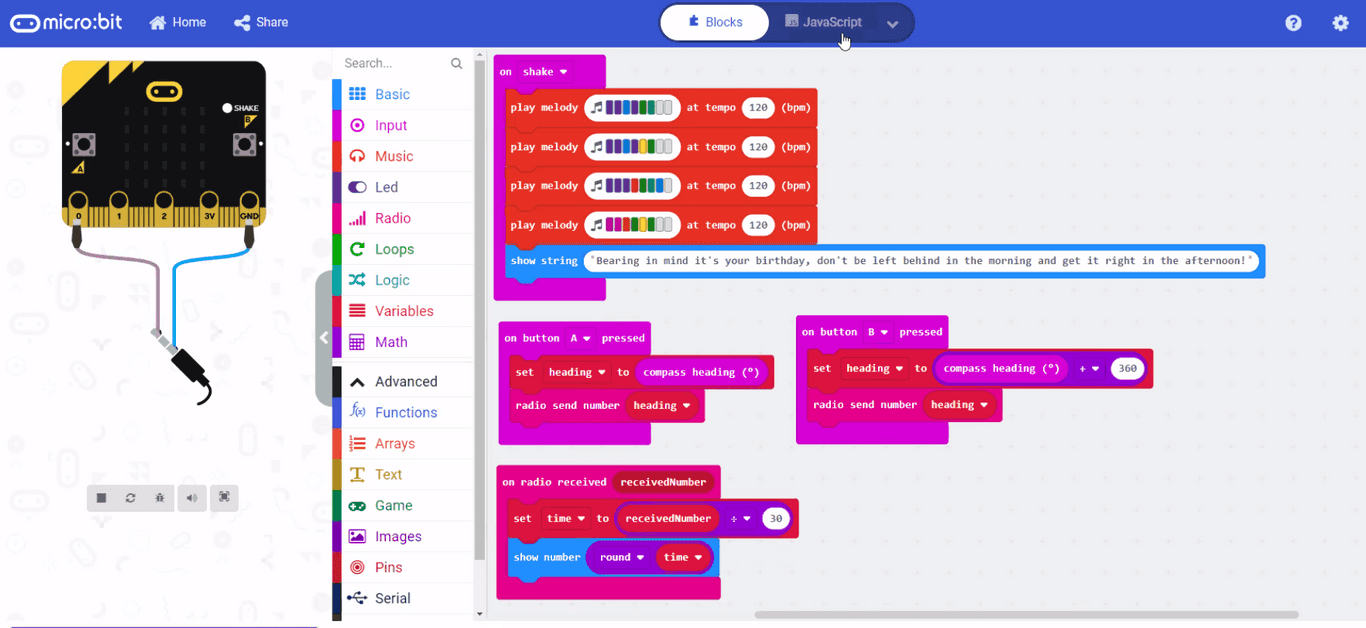Click simulator button B on micro:bit
Image resolution: width=1366 pixels, height=628 pixels.
(x=244, y=145)
